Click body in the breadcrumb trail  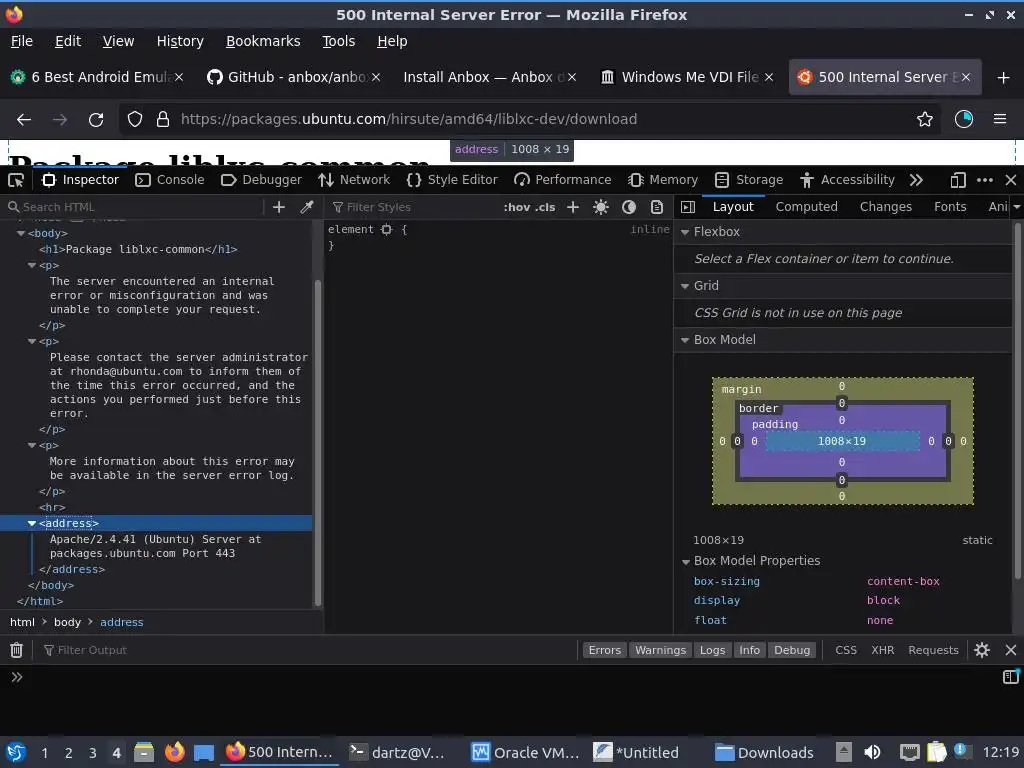[67, 622]
